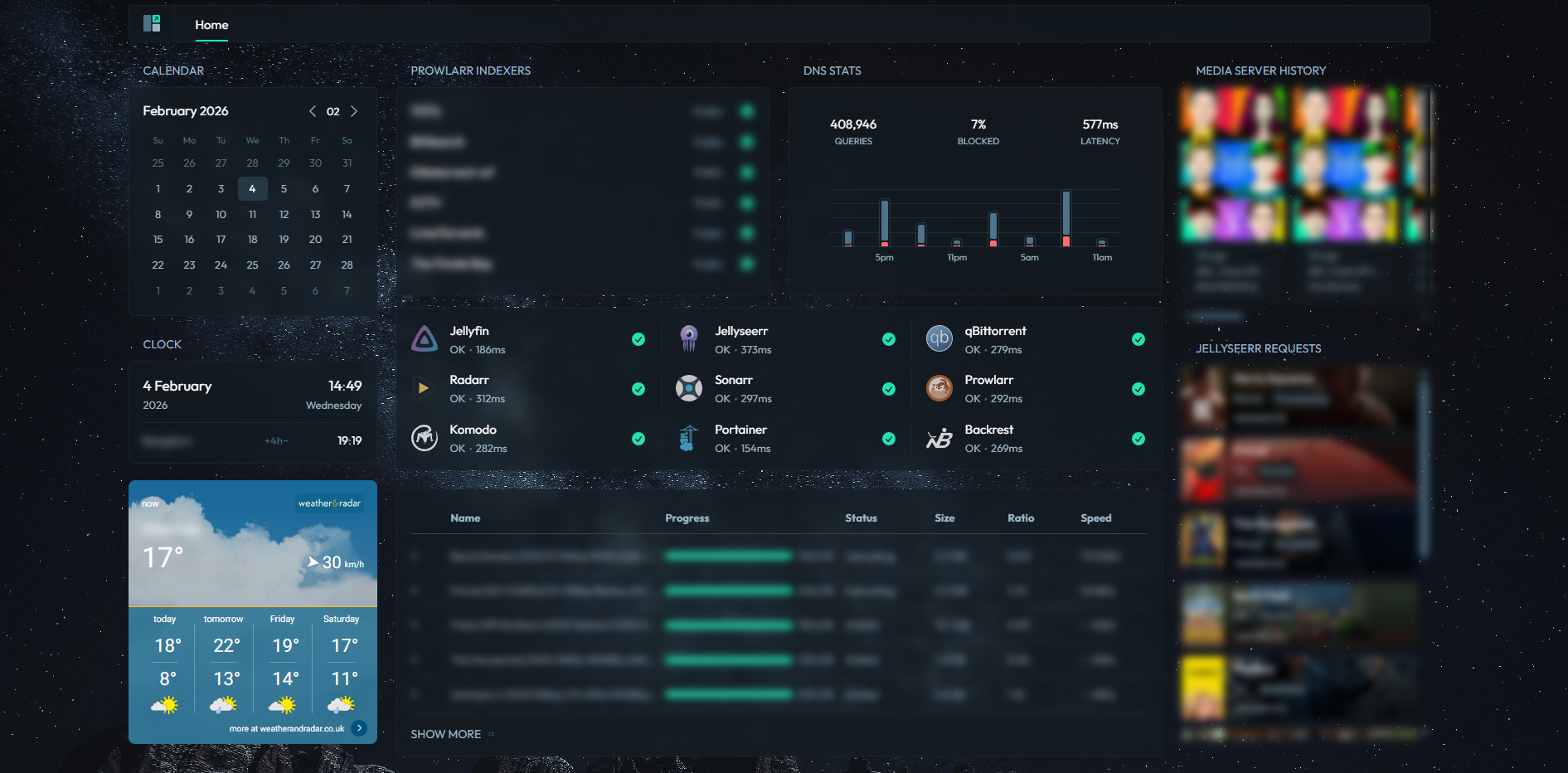Open the Backrest link
The width and height of the screenshot is (1568, 773).
[989, 430]
